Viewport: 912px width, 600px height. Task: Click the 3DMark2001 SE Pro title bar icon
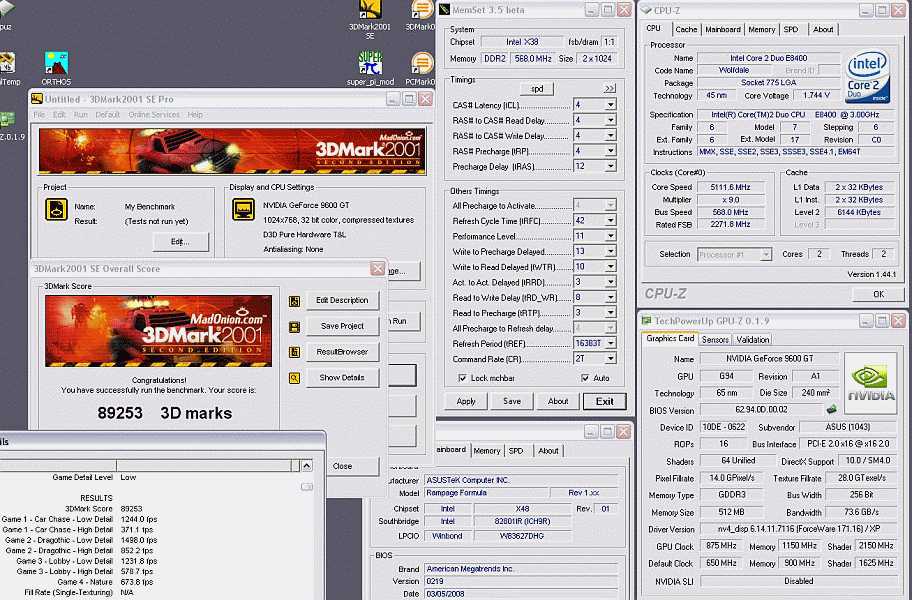click(x=37, y=99)
